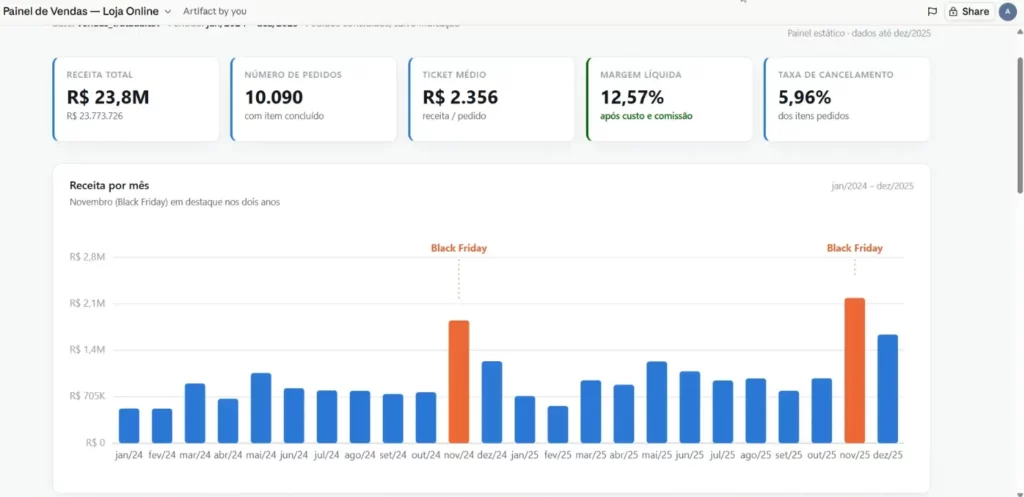Click the Receita Total card
Image resolution: width=1024 pixels, height=497 pixels.
[136, 99]
